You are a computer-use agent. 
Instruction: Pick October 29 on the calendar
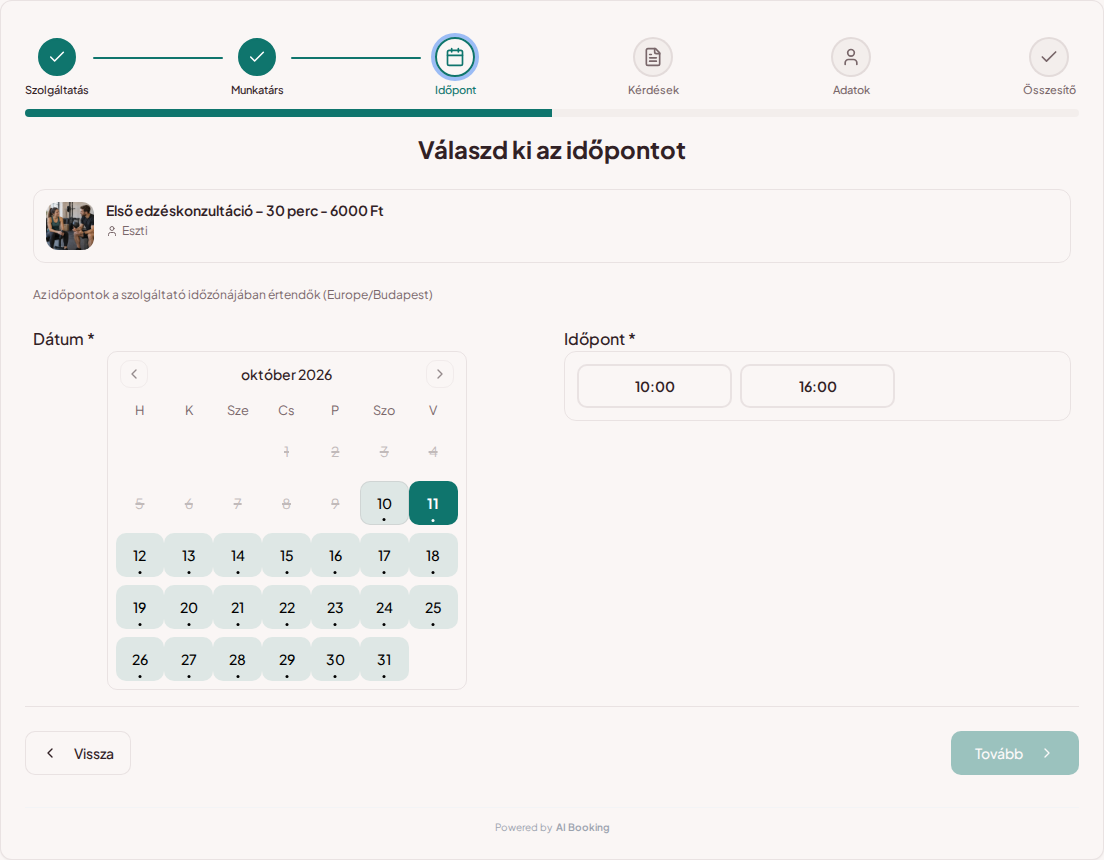pos(287,659)
